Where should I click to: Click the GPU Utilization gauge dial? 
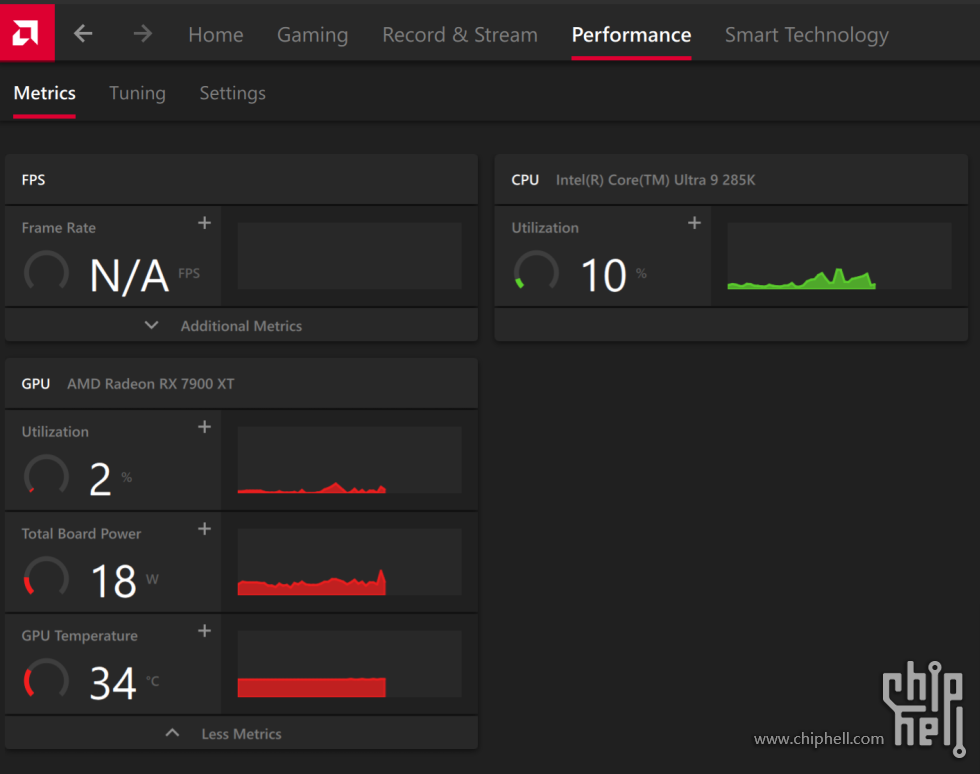pyautogui.click(x=46, y=476)
